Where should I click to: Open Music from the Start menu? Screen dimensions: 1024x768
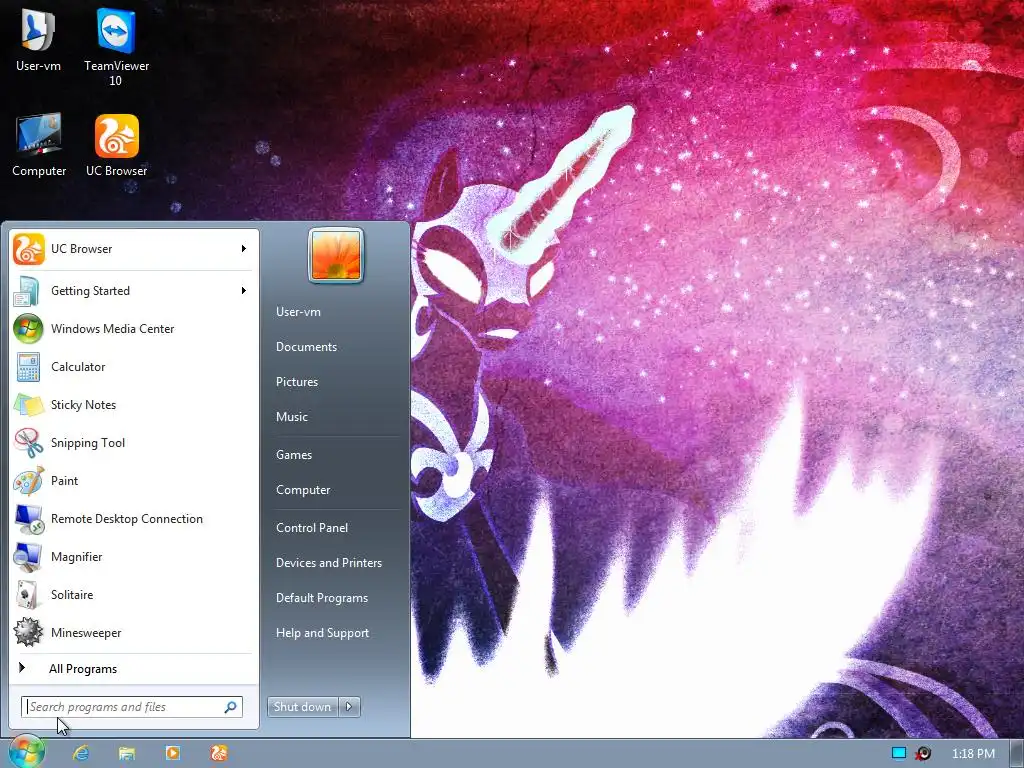291,417
